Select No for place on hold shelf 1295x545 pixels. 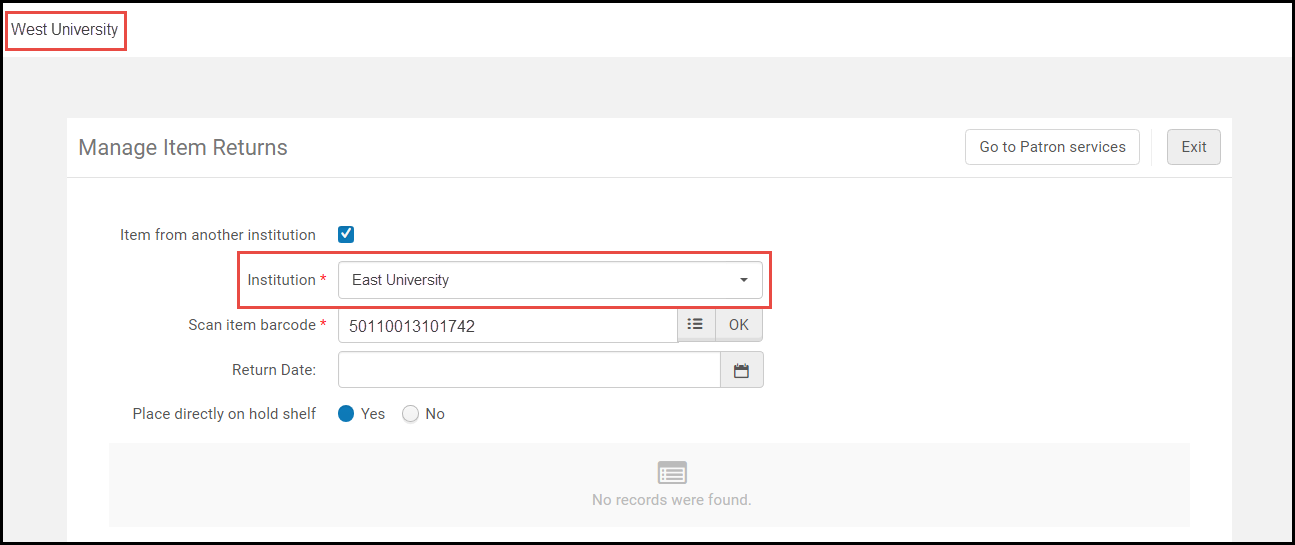(410, 414)
